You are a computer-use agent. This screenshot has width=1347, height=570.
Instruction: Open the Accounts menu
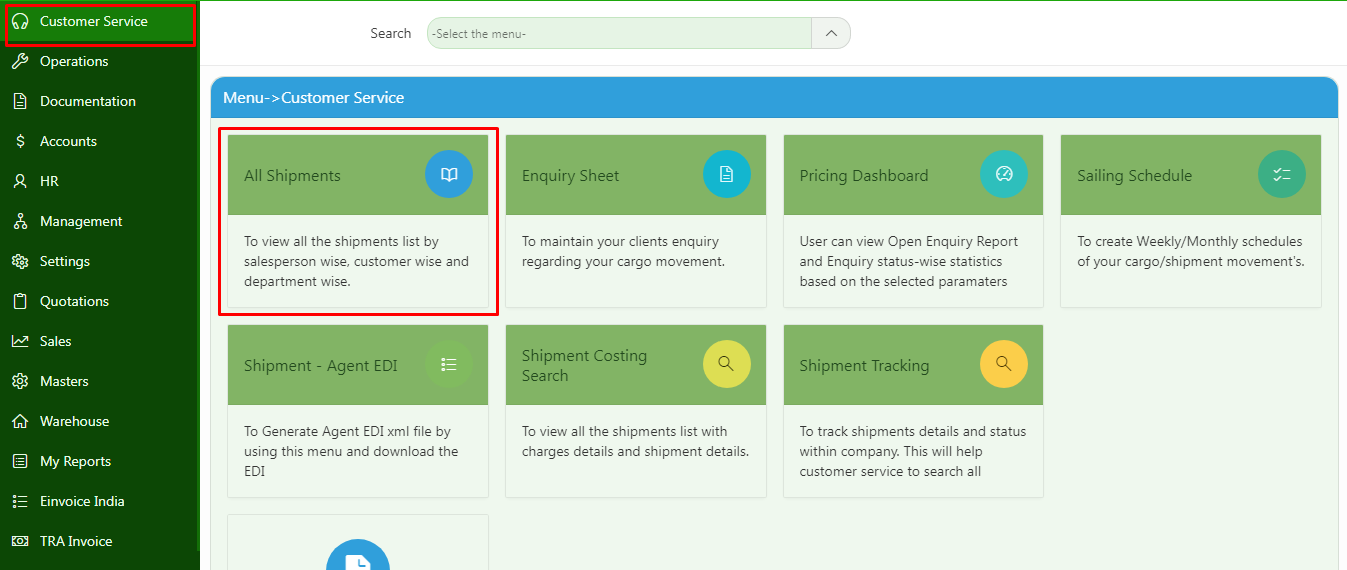(100, 141)
